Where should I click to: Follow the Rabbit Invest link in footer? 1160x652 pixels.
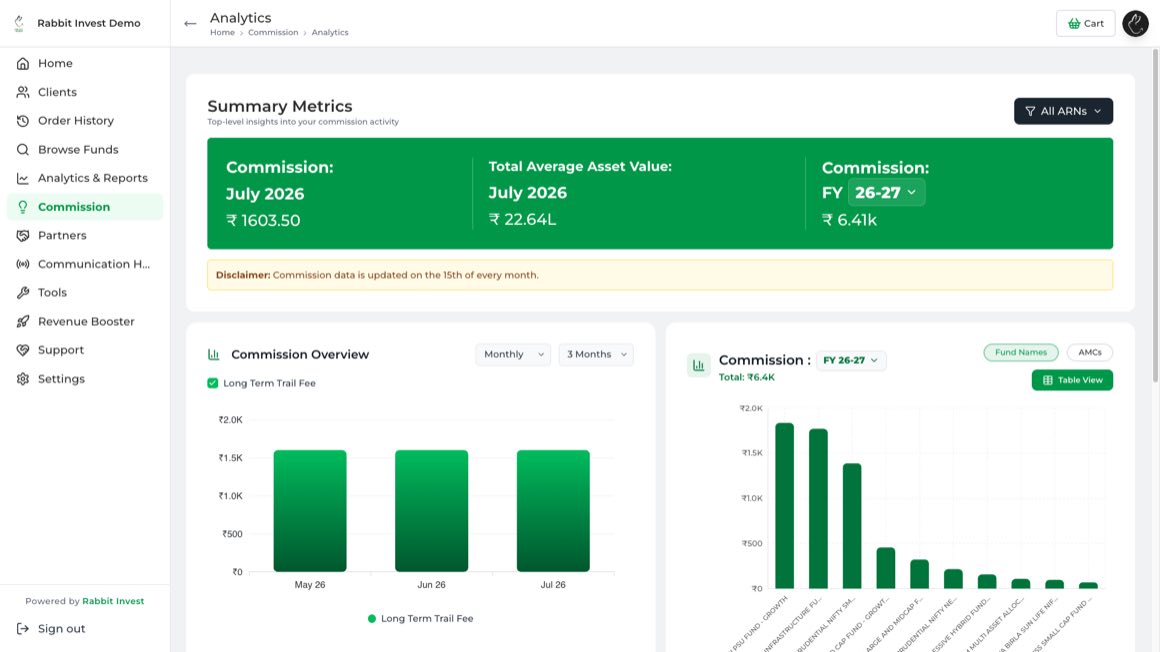pyautogui.click(x=113, y=601)
